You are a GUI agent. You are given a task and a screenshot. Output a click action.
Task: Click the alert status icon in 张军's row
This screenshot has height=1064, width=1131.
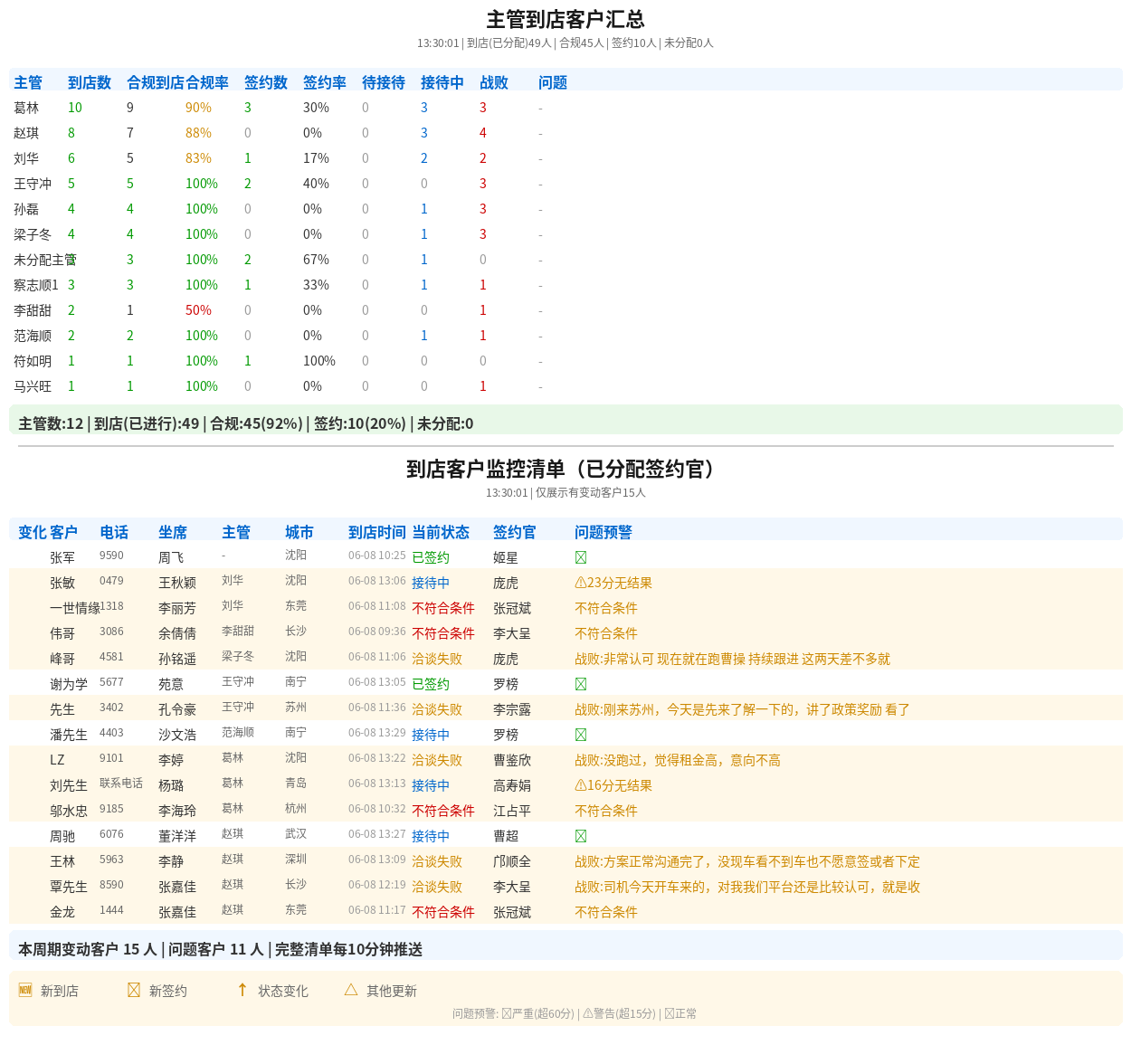point(581,557)
